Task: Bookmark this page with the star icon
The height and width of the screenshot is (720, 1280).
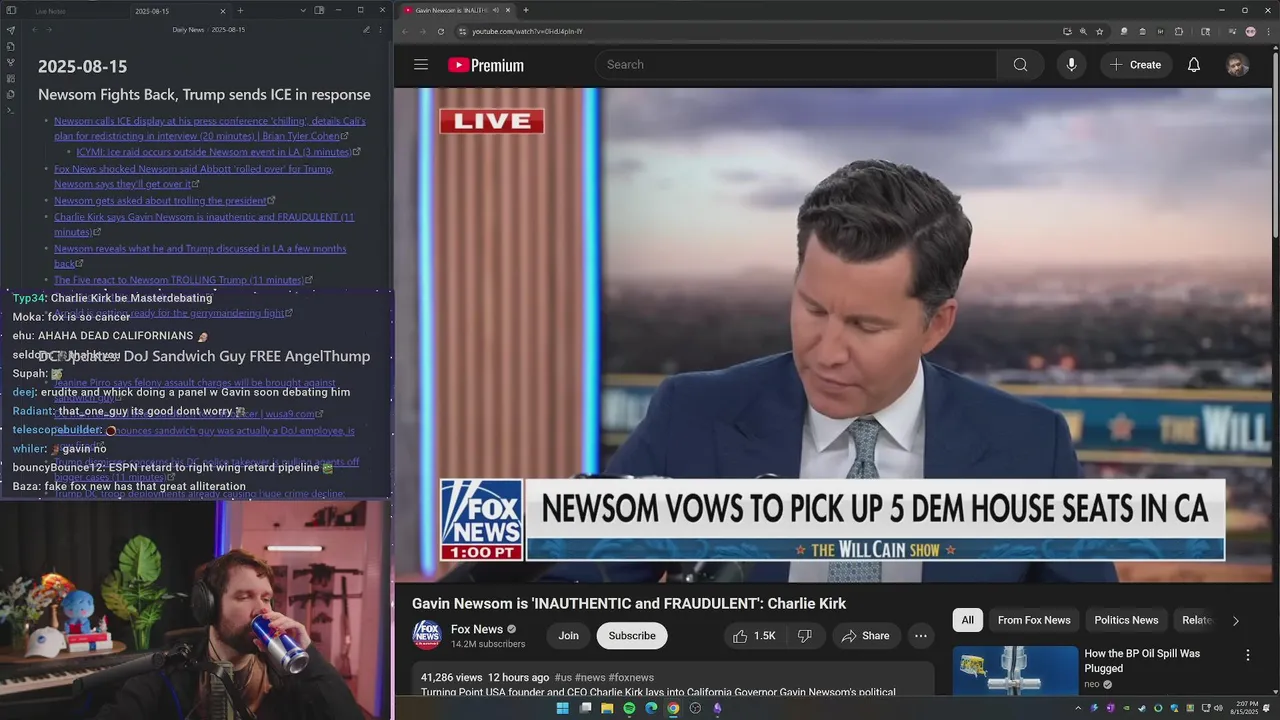Action: tap(1099, 31)
